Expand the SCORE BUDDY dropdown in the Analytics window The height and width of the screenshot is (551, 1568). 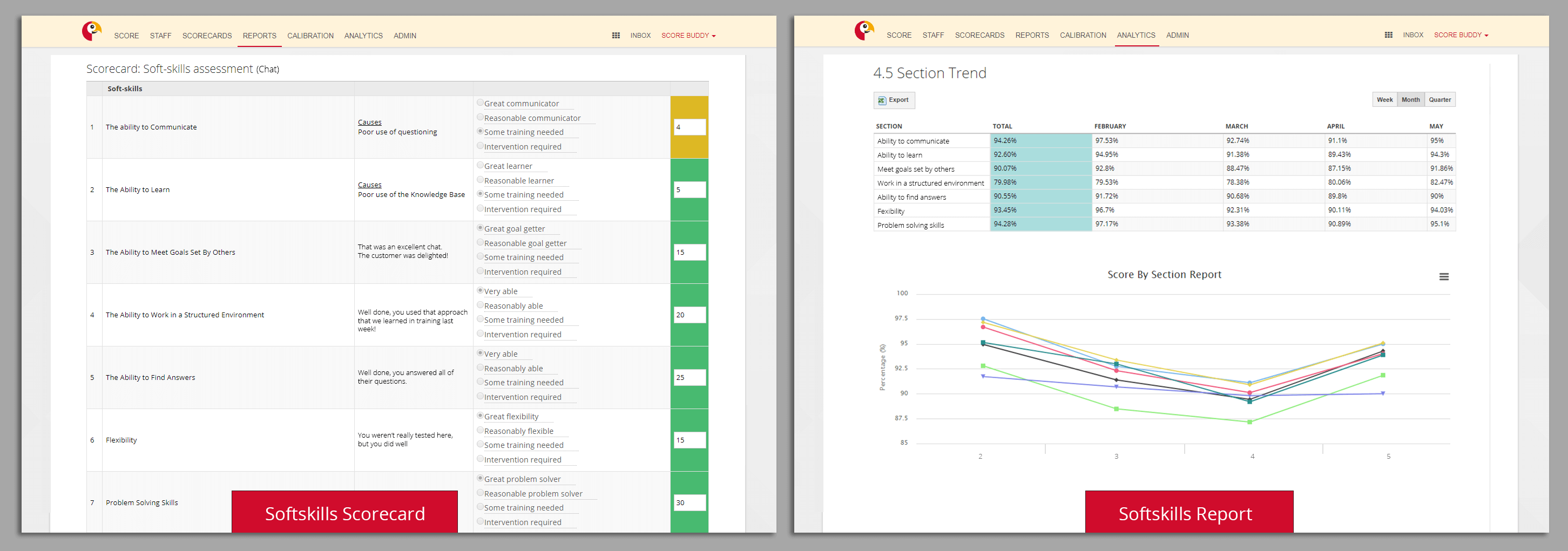tap(1460, 35)
